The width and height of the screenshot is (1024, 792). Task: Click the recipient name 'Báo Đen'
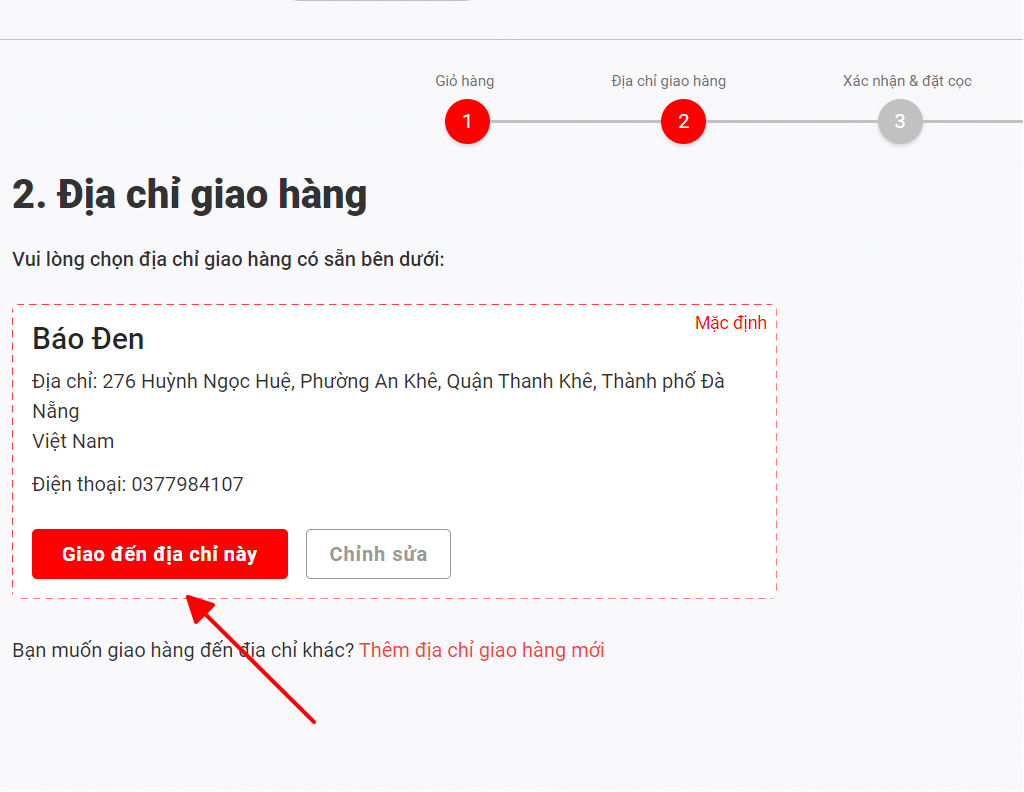(x=88, y=339)
